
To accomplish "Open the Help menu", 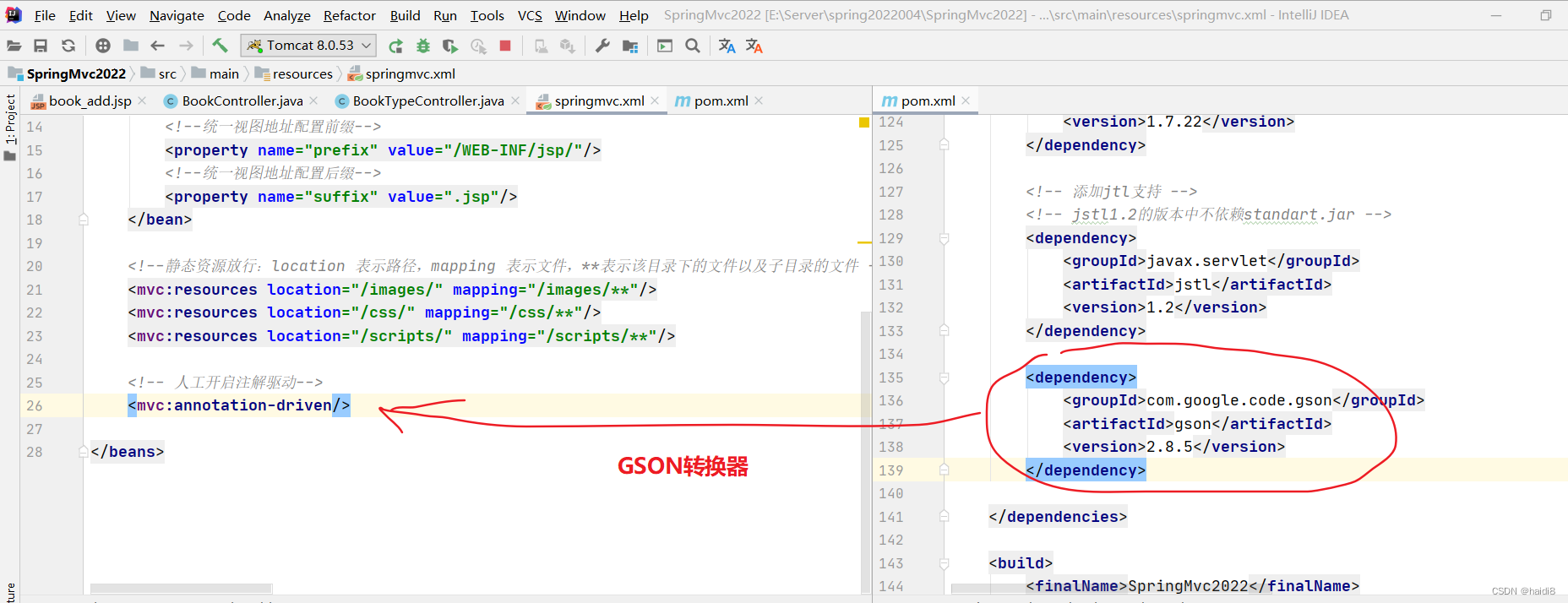I will (x=634, y=15).
